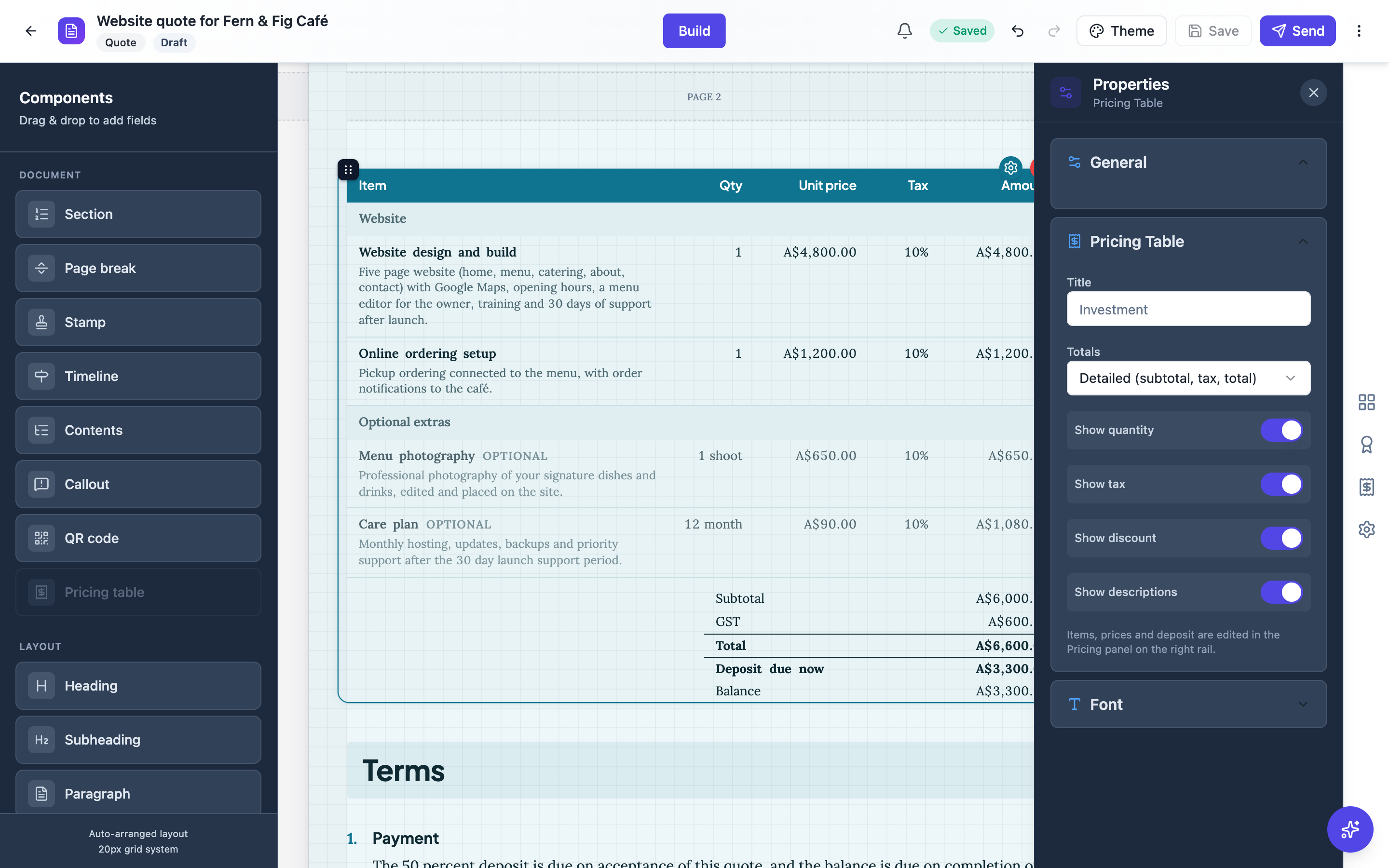Click the Quote tag
The image size is (1389, 868).
[x=121, y=42]
